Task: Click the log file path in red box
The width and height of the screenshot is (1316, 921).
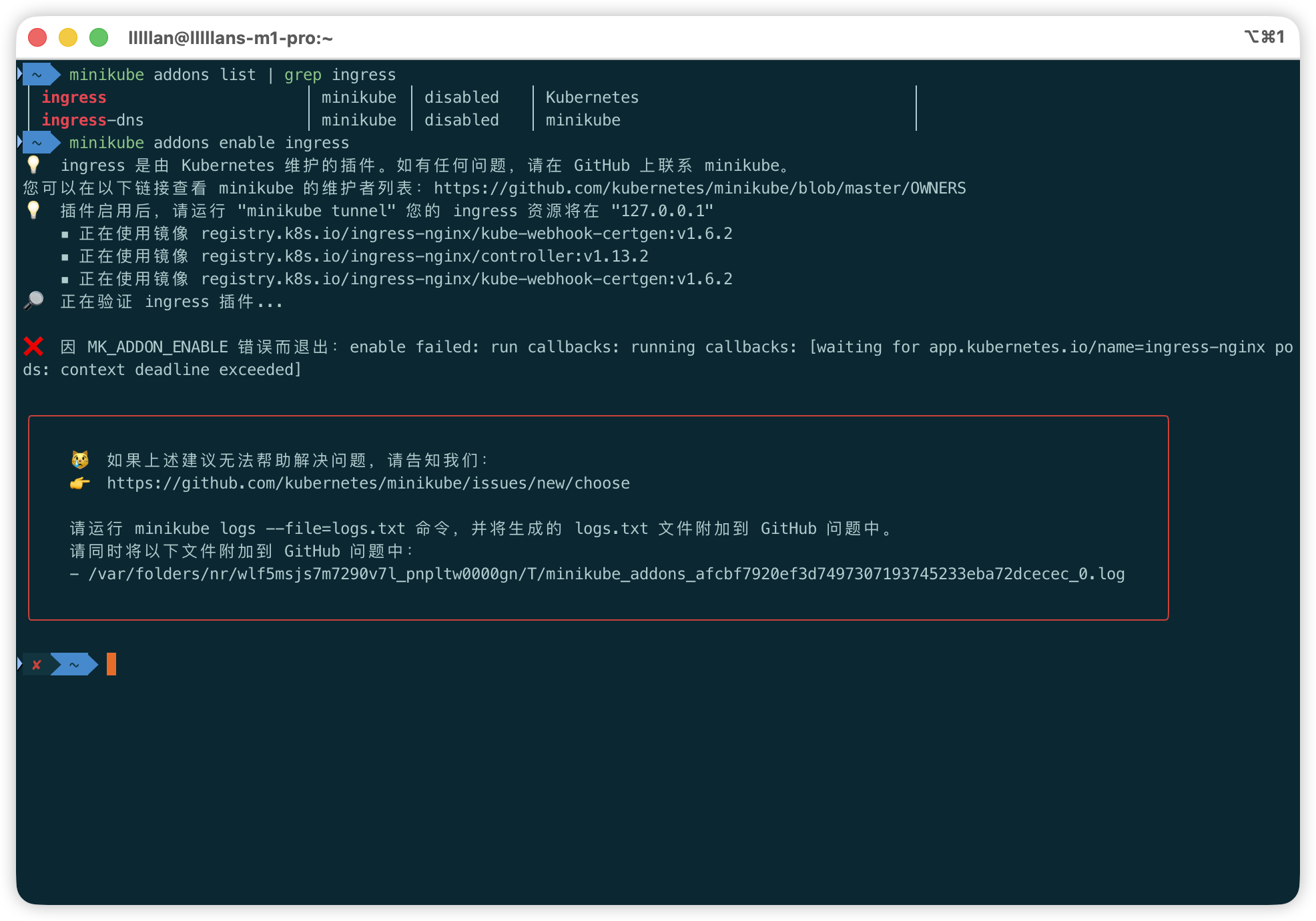Action: [x=606, y=574]
